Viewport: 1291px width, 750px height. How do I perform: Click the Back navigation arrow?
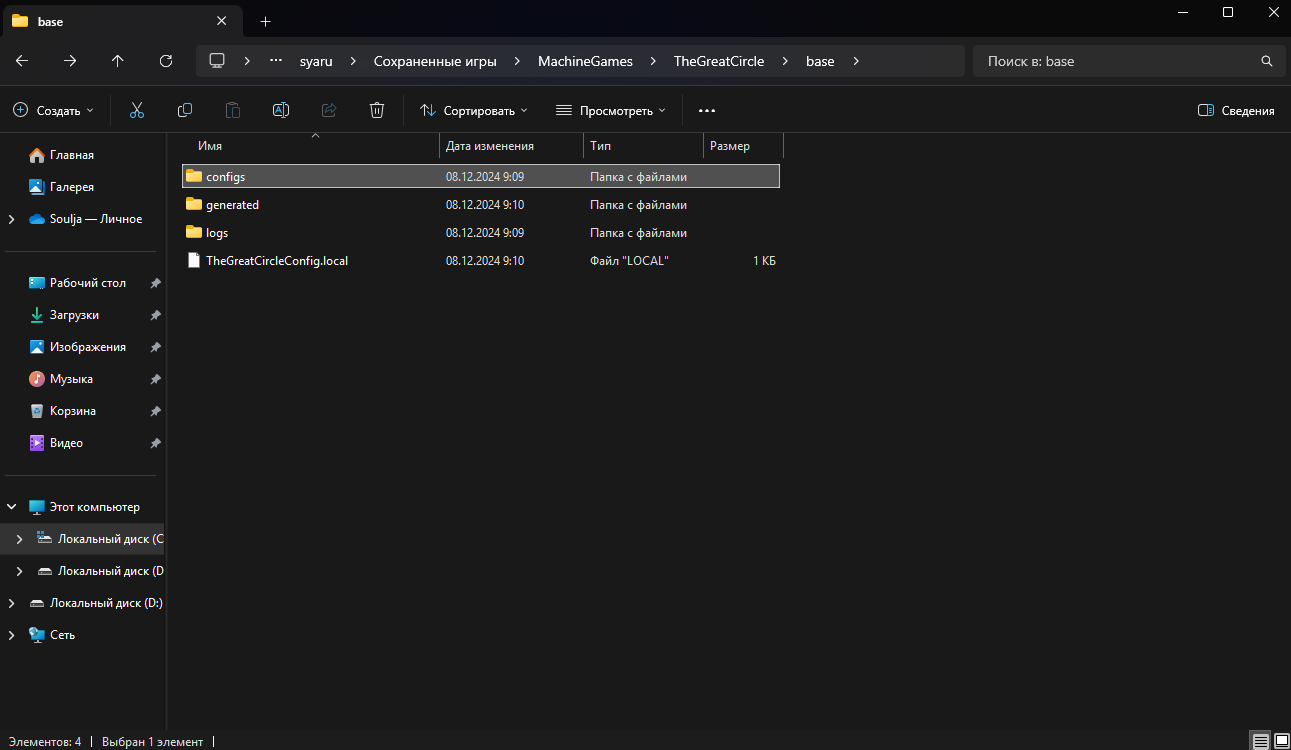[22, 61]
